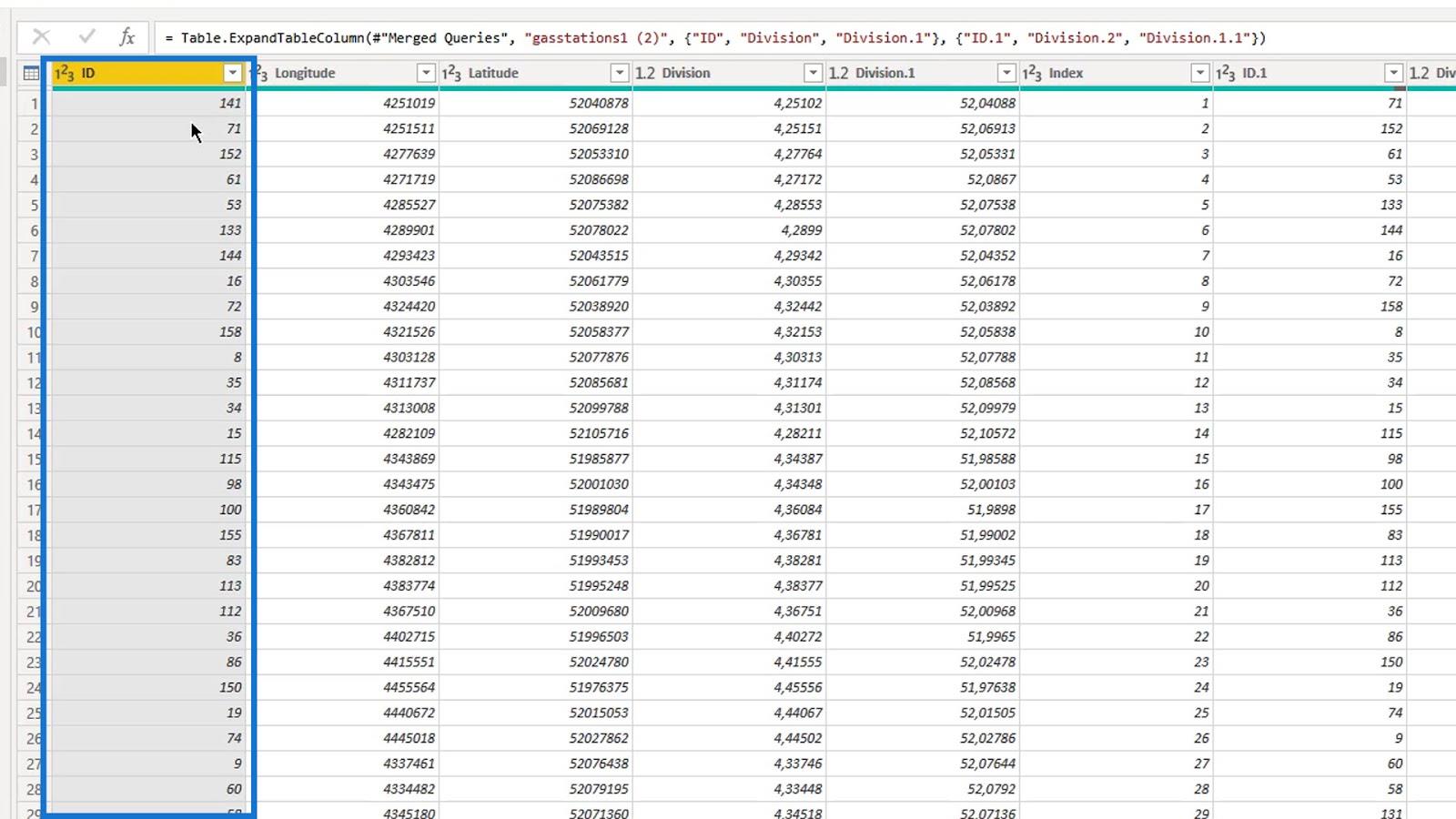
Task: Click Division cell 4,36084
Action: click(729, 510)
